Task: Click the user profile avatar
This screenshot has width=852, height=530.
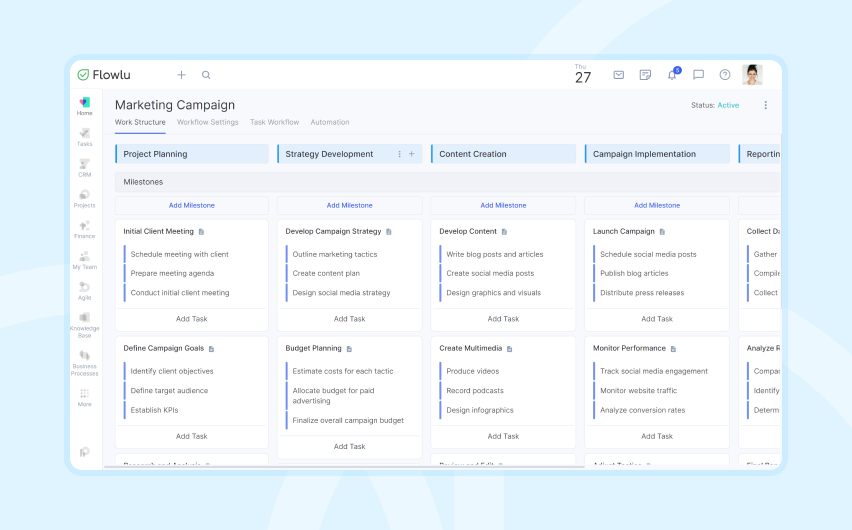Action: point(752,75)
